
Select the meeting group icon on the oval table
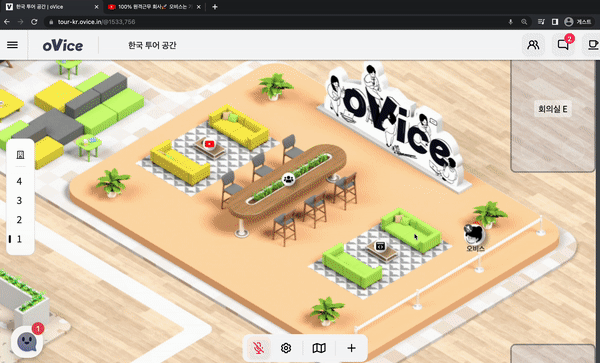tap(289, 179)
